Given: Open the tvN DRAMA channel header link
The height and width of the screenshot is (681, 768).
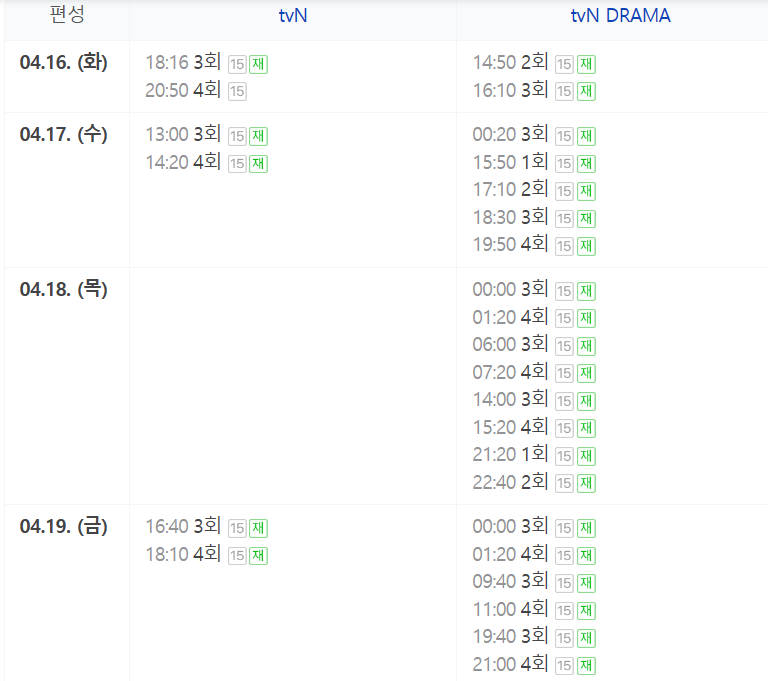Looking at the screenshot, I should point(621,16).
